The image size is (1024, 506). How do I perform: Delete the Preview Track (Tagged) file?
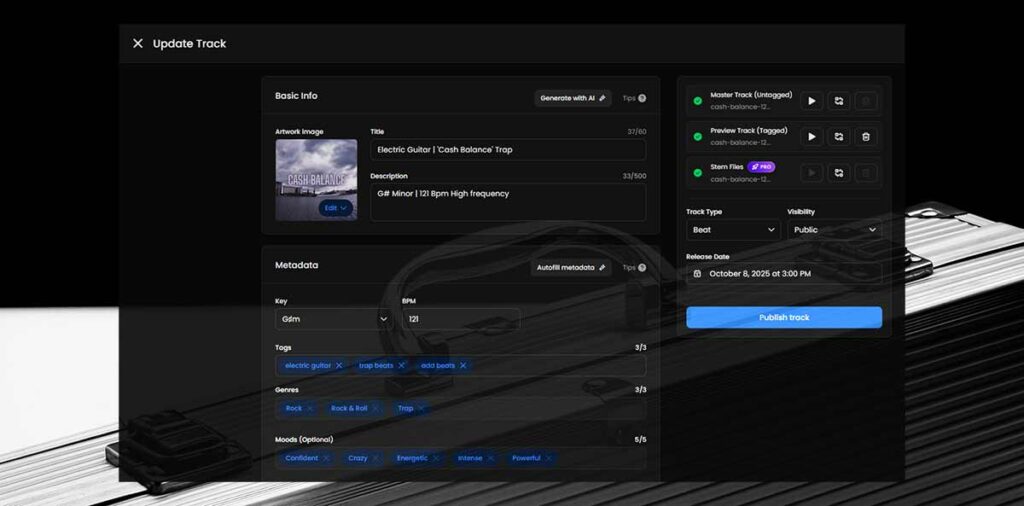pos(866,137)
